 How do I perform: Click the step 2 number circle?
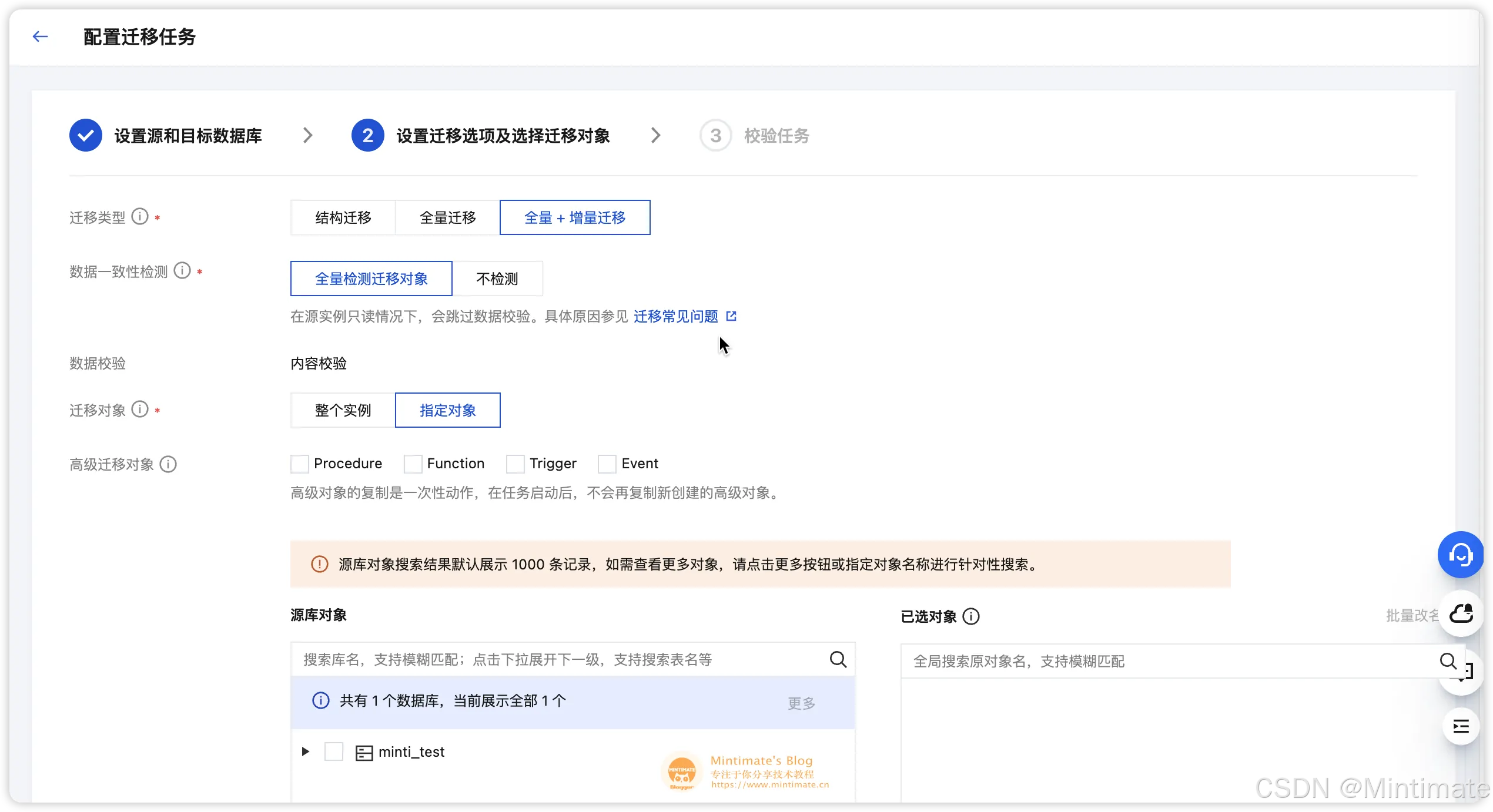(x=368, y=136)
